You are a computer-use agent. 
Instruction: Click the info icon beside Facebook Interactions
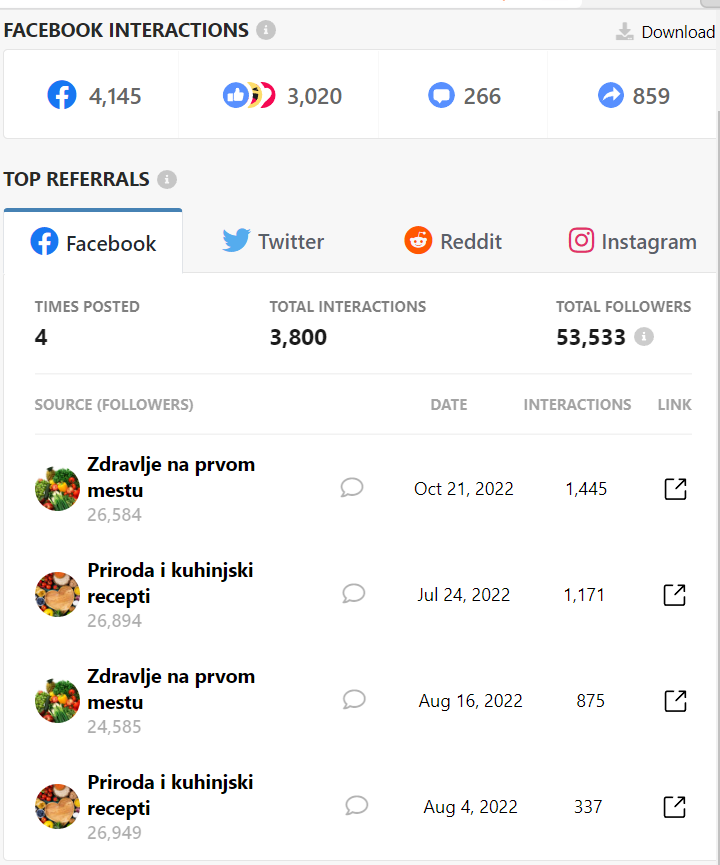coord(266,30)
